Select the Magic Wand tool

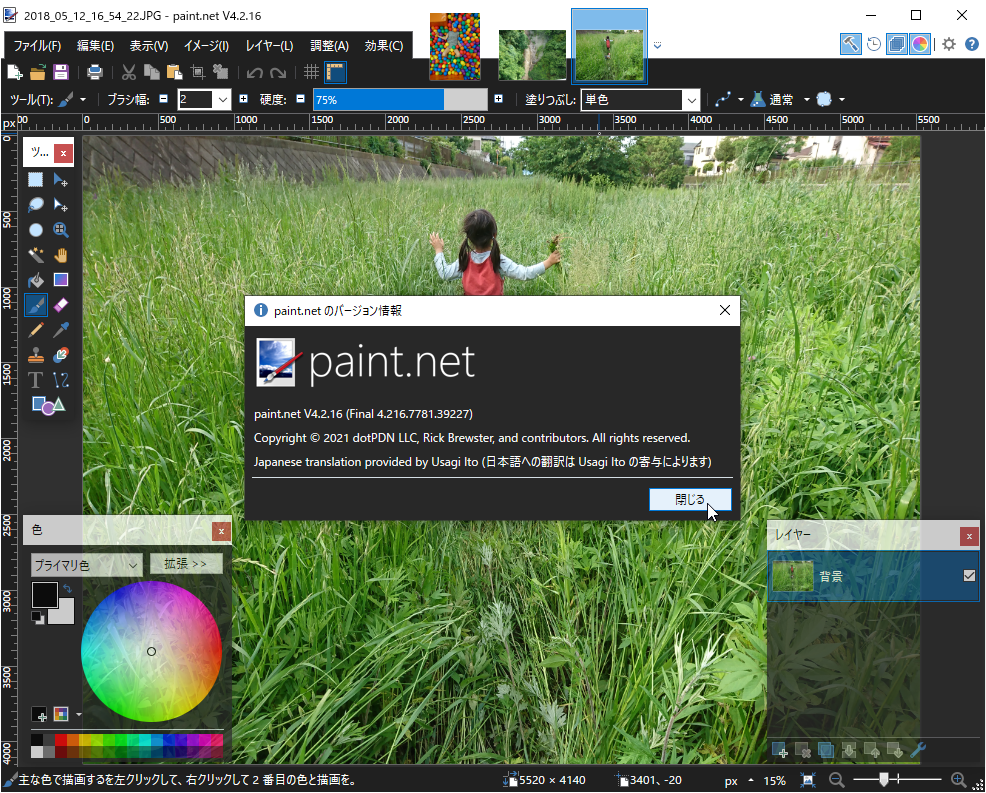[35, 255]
